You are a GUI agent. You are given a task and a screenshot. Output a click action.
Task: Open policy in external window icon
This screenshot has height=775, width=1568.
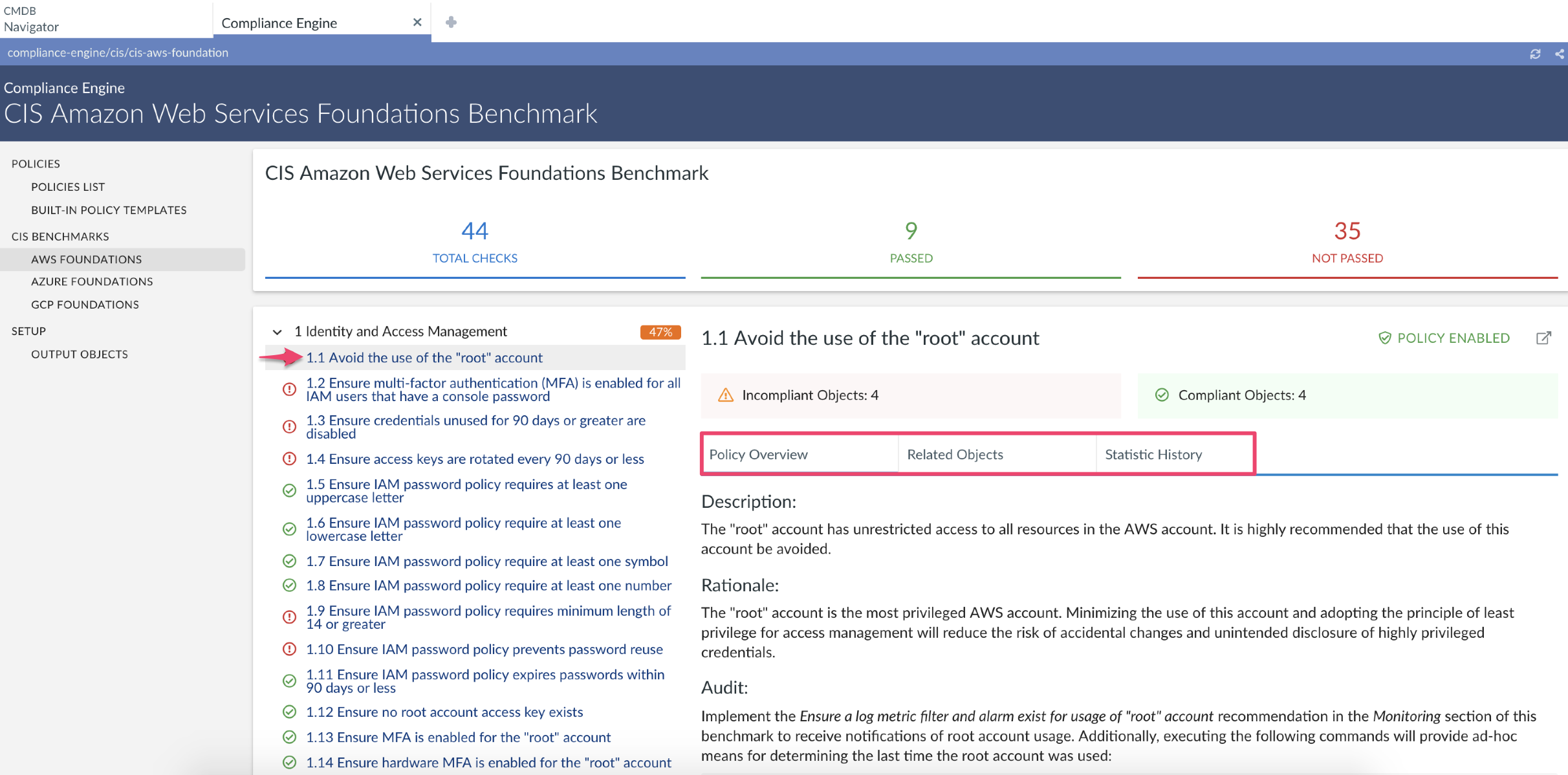click(x=1543, y=338)
